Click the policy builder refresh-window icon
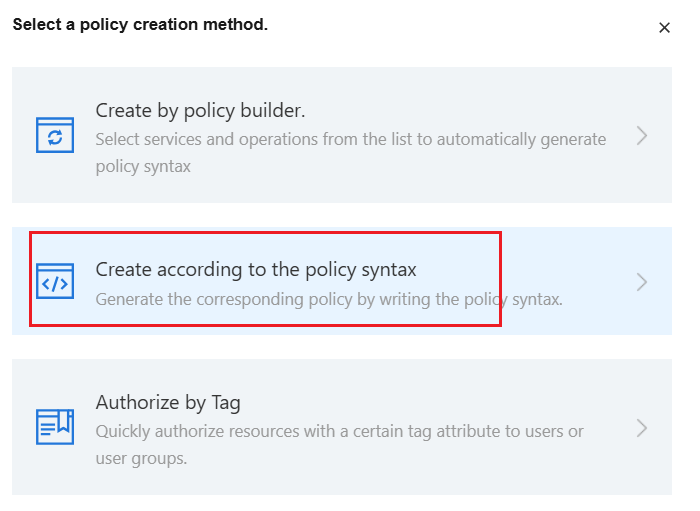This screenshot has width=700, height=511. point(55,136)
